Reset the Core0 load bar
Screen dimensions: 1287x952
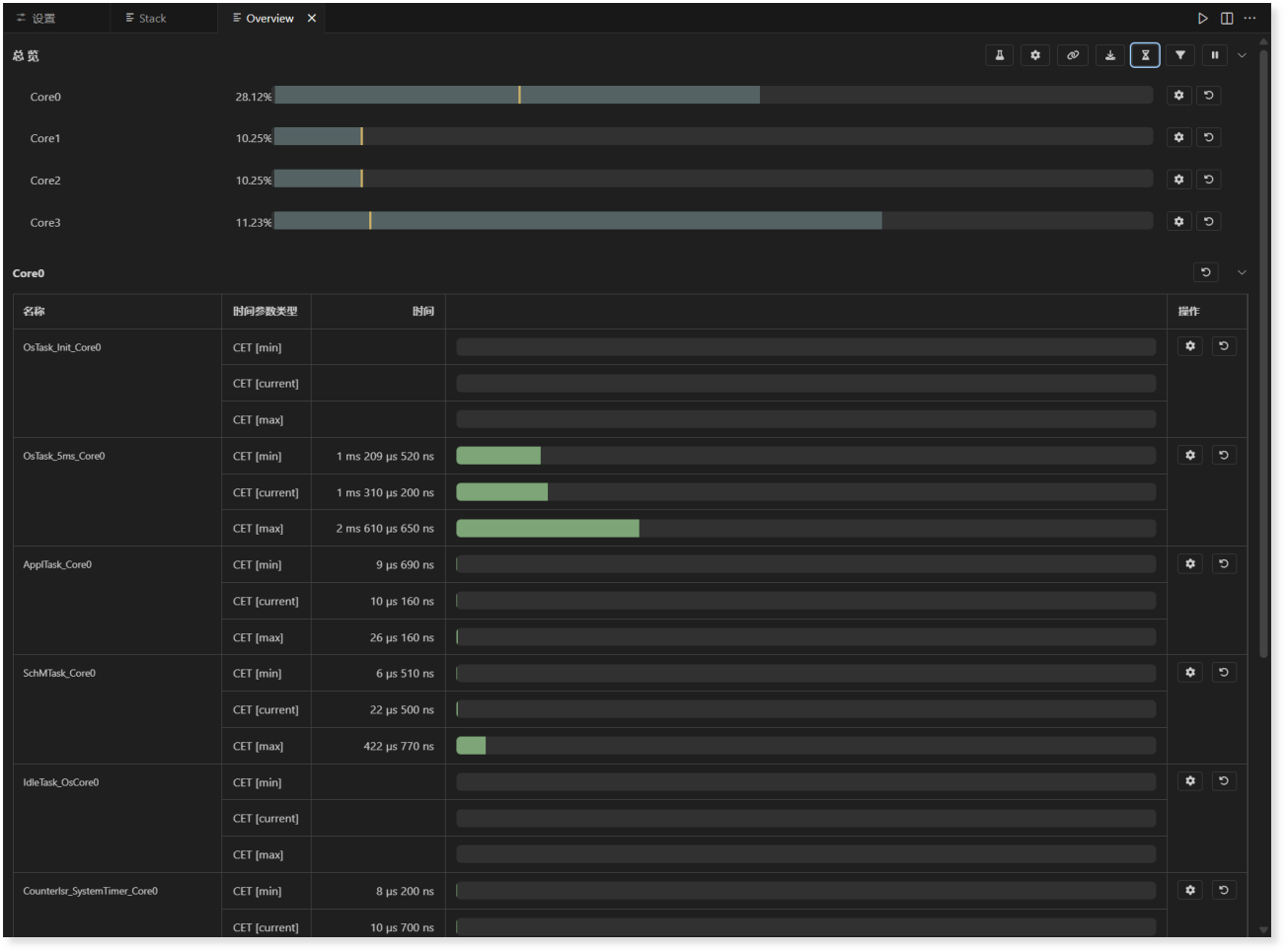1208,96
